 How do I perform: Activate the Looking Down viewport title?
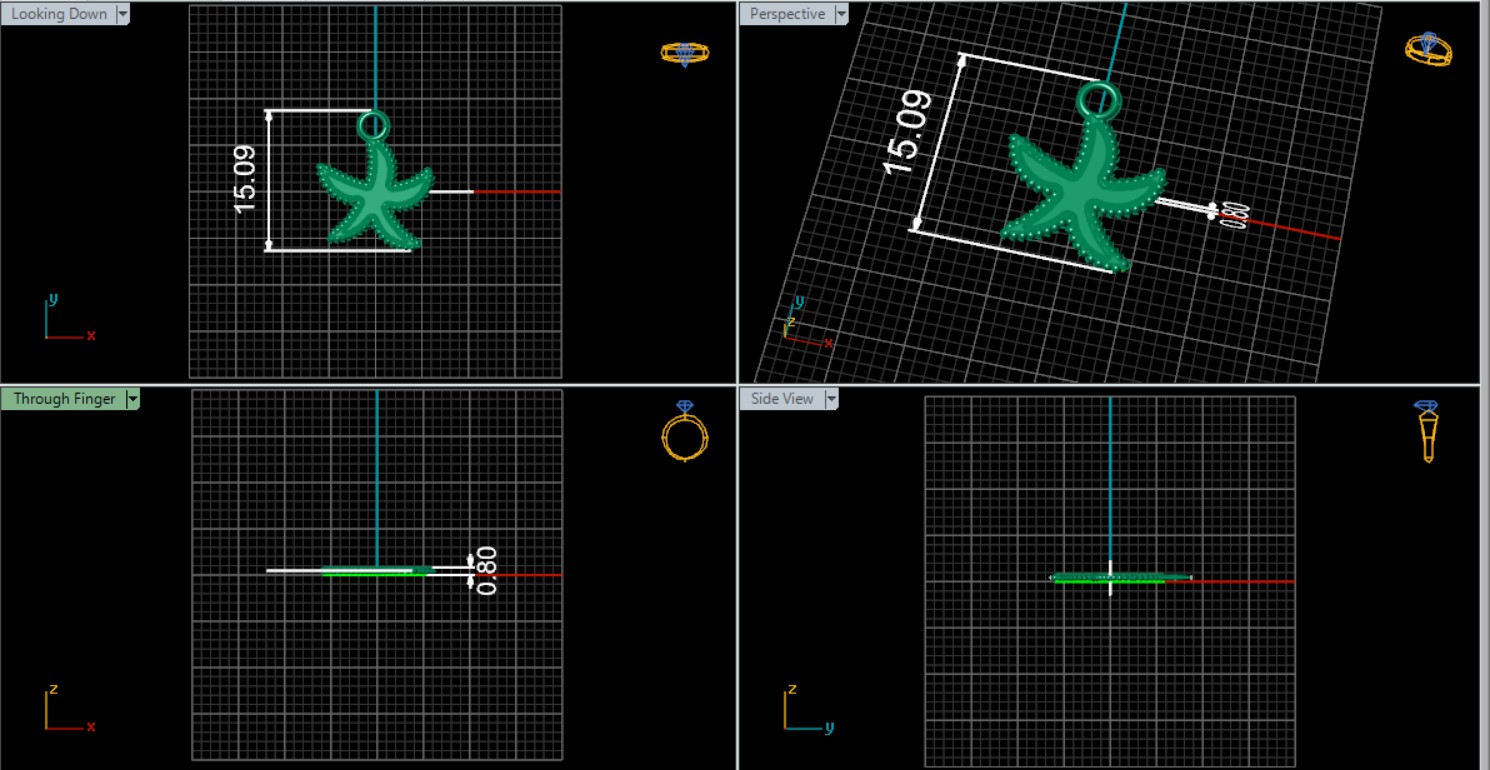coord(58,14)
